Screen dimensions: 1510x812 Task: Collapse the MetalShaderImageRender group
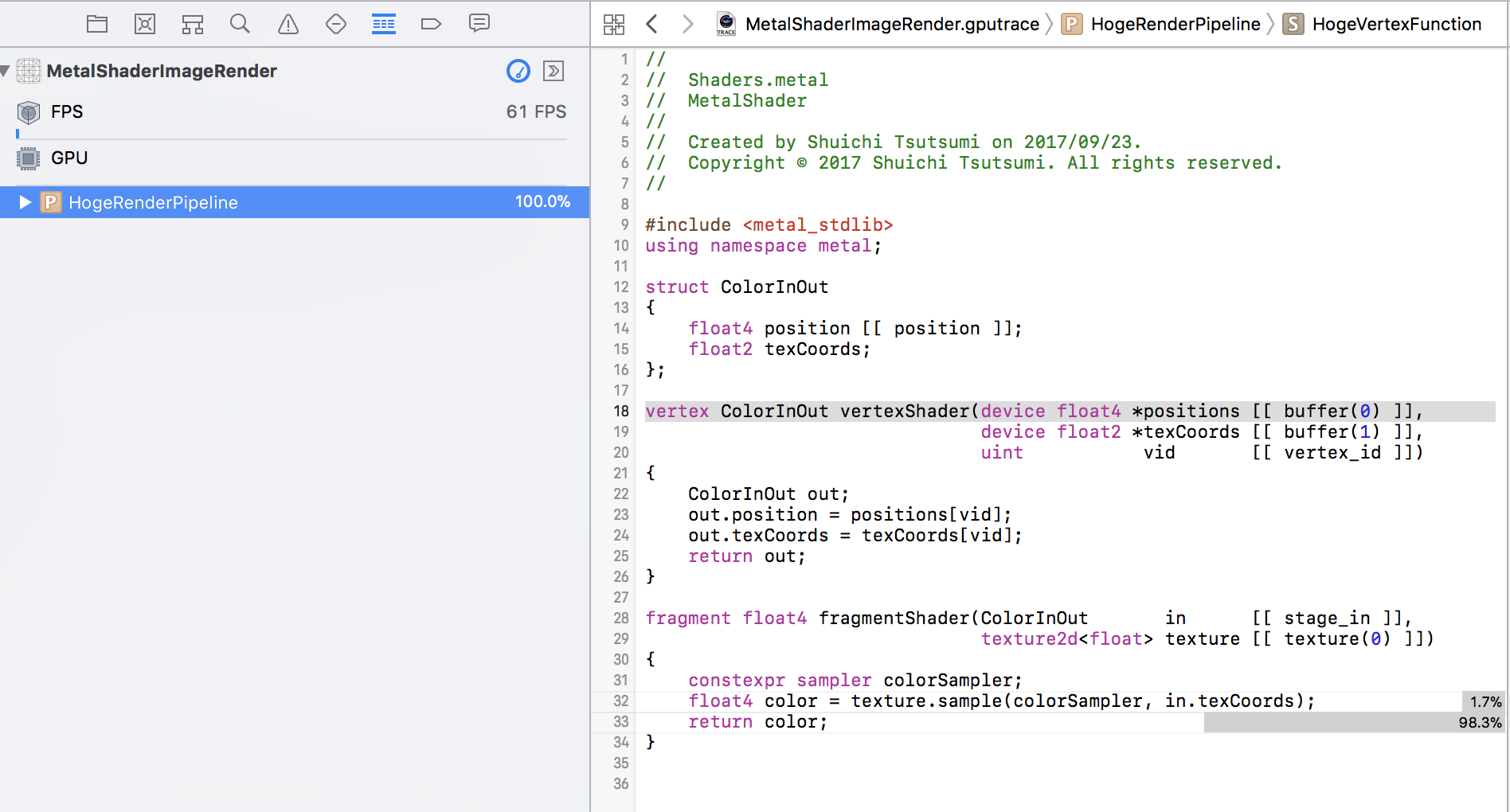coord(6,71)
